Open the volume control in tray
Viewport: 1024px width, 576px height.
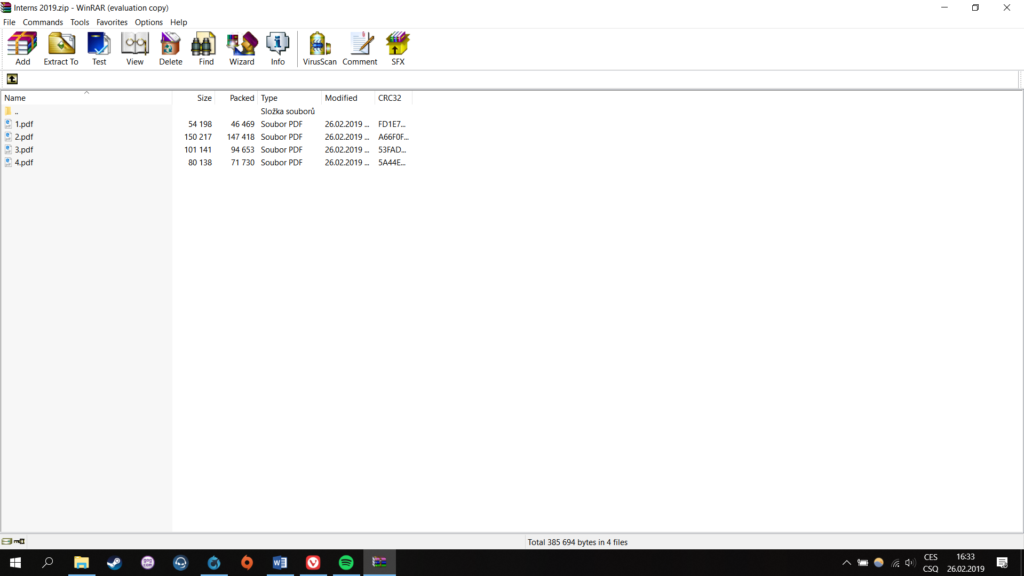click(910, 563)
